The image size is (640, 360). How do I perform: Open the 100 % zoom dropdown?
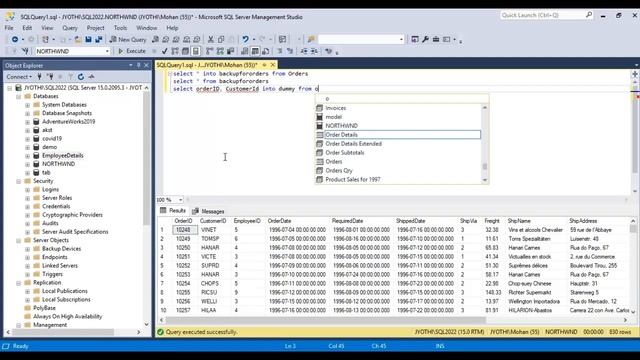click(181, 200)
